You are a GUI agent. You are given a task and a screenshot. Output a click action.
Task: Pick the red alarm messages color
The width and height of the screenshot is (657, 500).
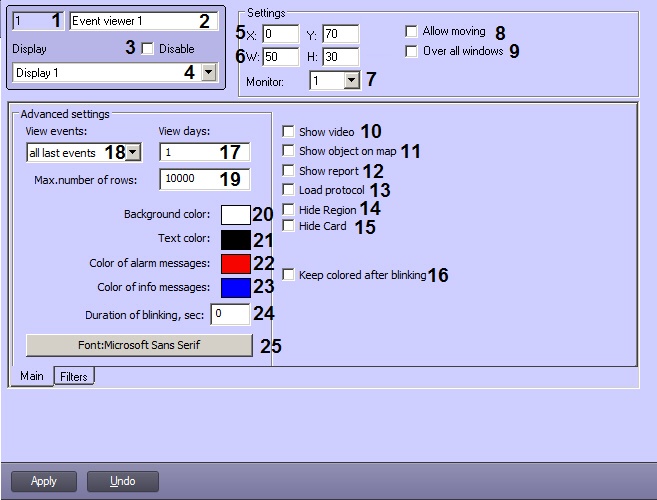pos(234,263)
